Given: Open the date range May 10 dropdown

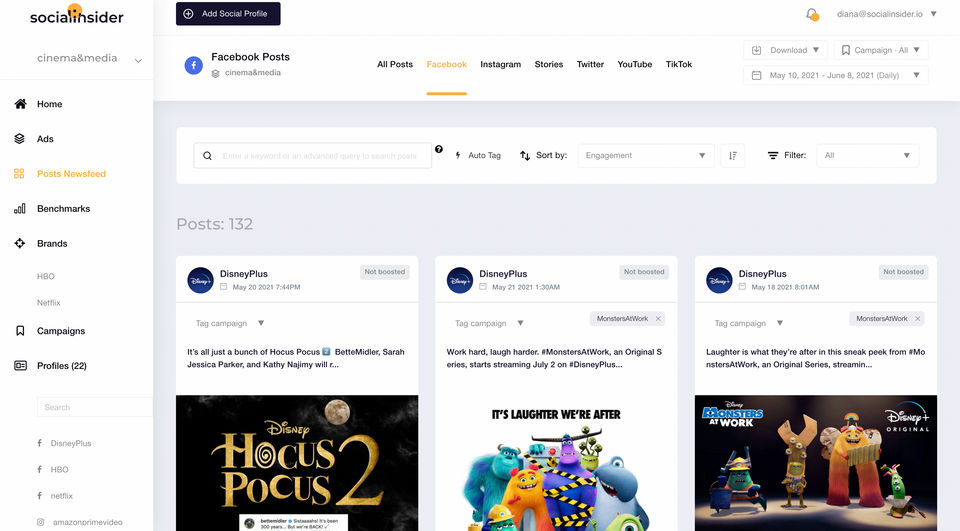Looking at the screenshot, I should click(836, 75).
